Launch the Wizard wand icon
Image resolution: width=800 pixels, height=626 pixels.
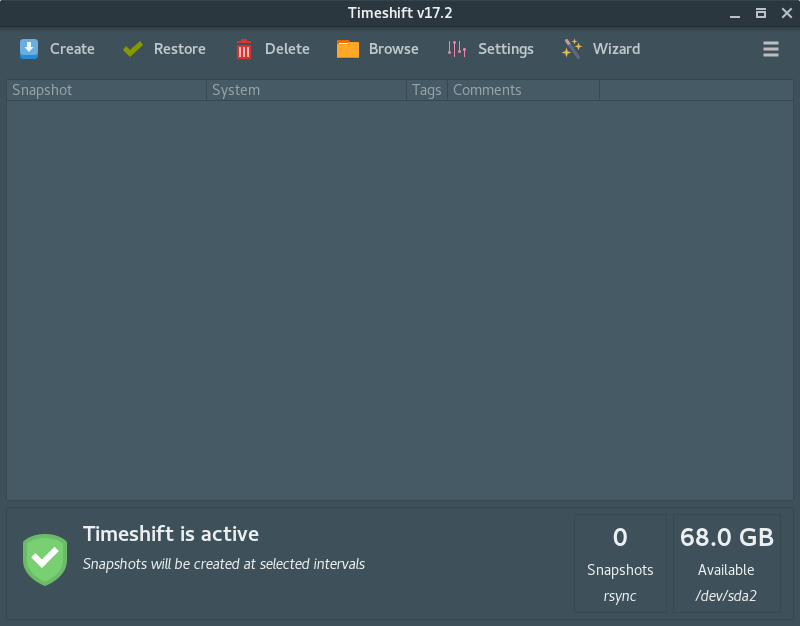click(570, 48)
